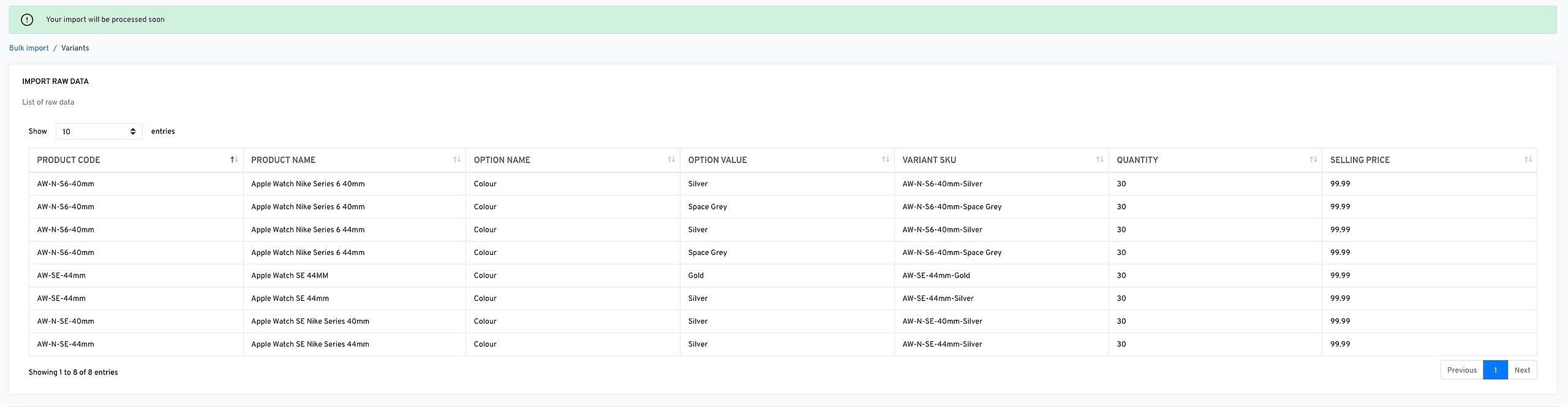Sort table by Option Value arrows
The image size is (1568, 407).
pos(885,160)
